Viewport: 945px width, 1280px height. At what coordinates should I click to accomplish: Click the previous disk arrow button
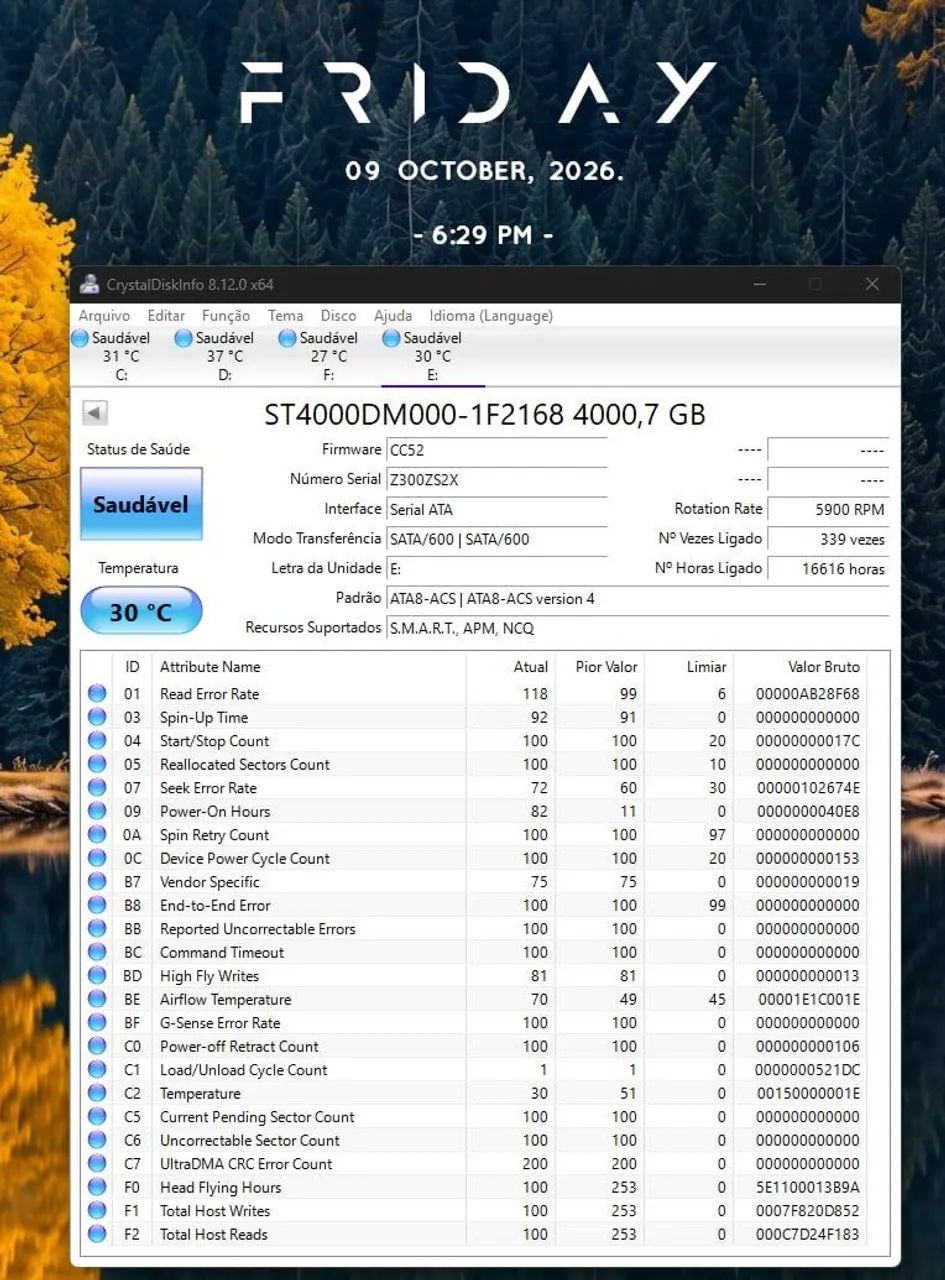(x=95, y=413)
